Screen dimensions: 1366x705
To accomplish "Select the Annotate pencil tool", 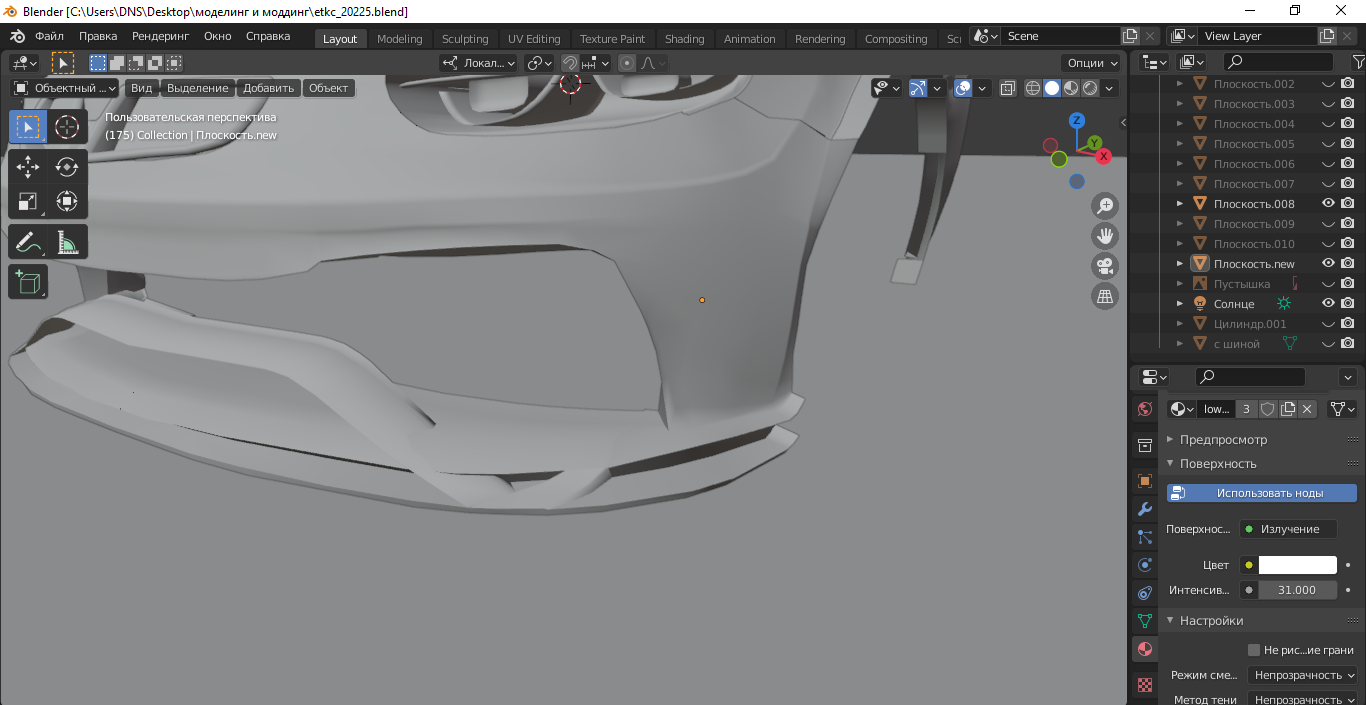I will (28, 242).
